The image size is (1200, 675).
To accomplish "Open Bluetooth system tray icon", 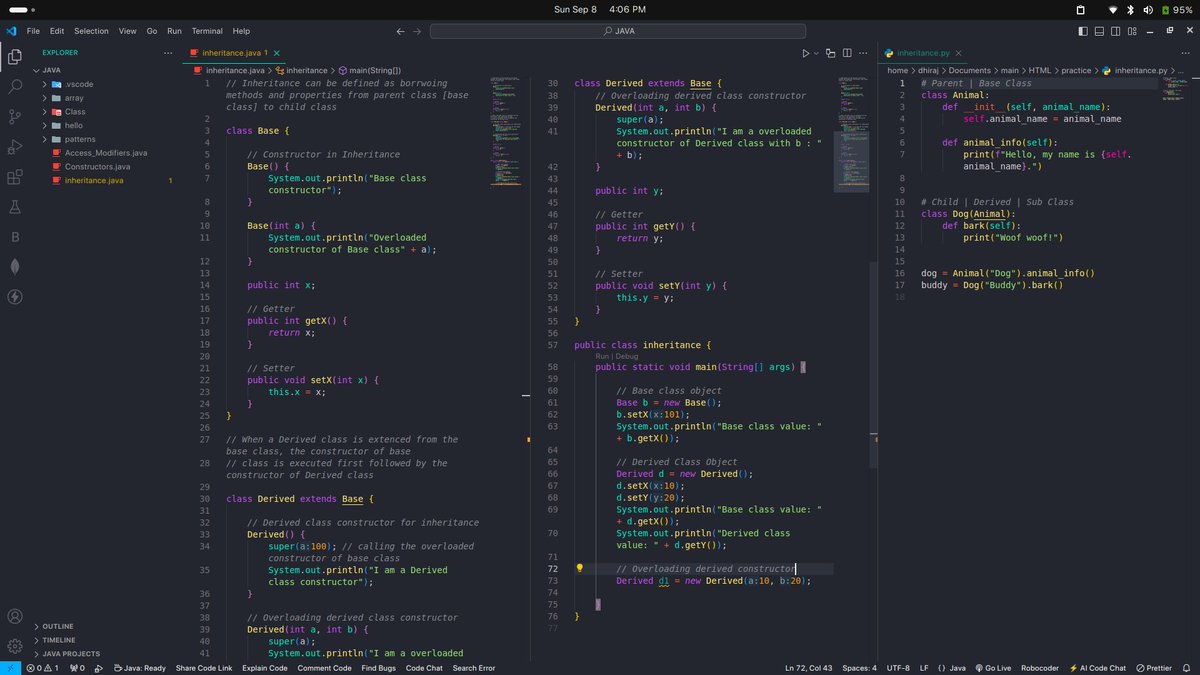I will click(x=1131, y=9).
